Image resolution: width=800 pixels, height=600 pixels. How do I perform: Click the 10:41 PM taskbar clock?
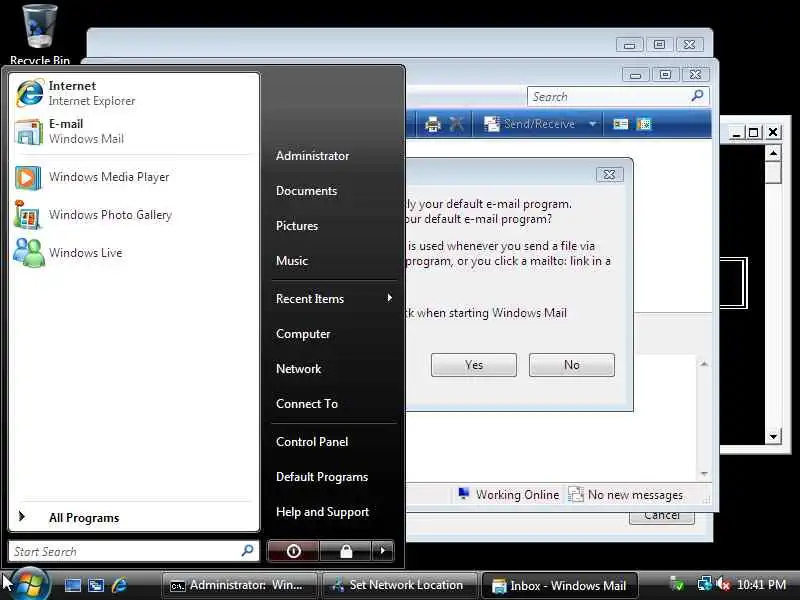click(x=761, y=584)
